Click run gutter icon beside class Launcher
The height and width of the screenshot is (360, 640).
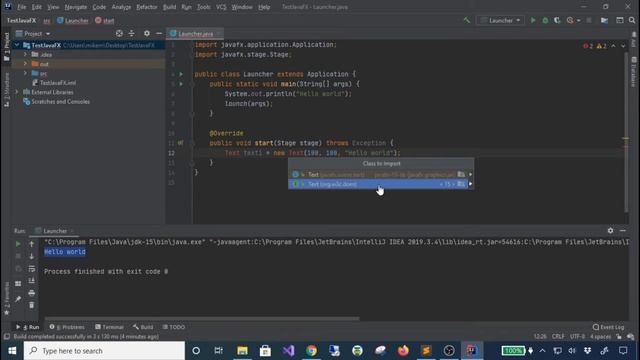pyautogui.click(x=181, y=74)
